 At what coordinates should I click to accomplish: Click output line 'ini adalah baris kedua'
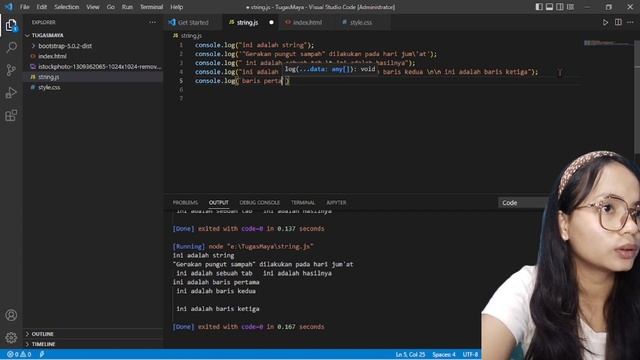coord(216,291)
